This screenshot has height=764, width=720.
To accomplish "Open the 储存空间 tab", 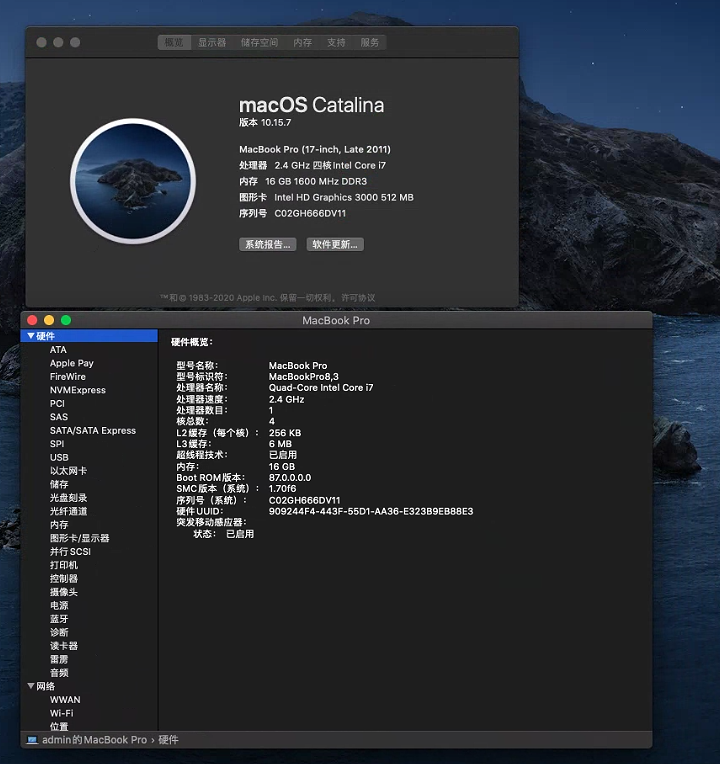I will 259,43.
